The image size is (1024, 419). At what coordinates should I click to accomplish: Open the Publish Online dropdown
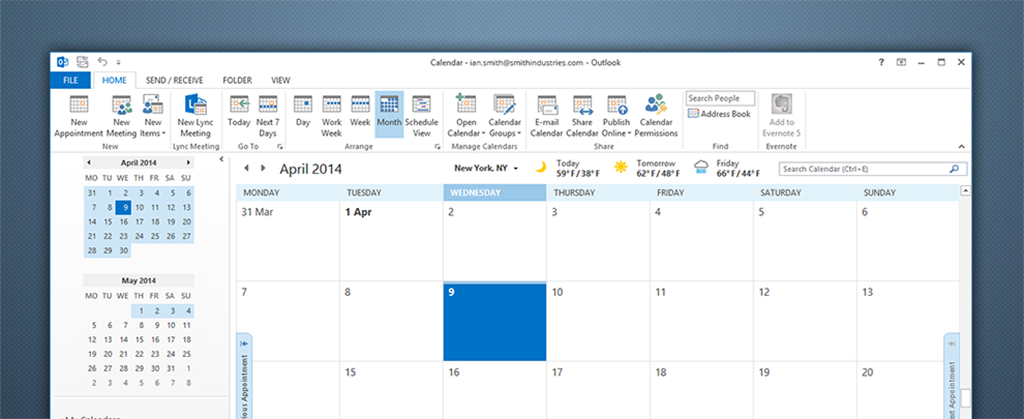click(616, 116)
